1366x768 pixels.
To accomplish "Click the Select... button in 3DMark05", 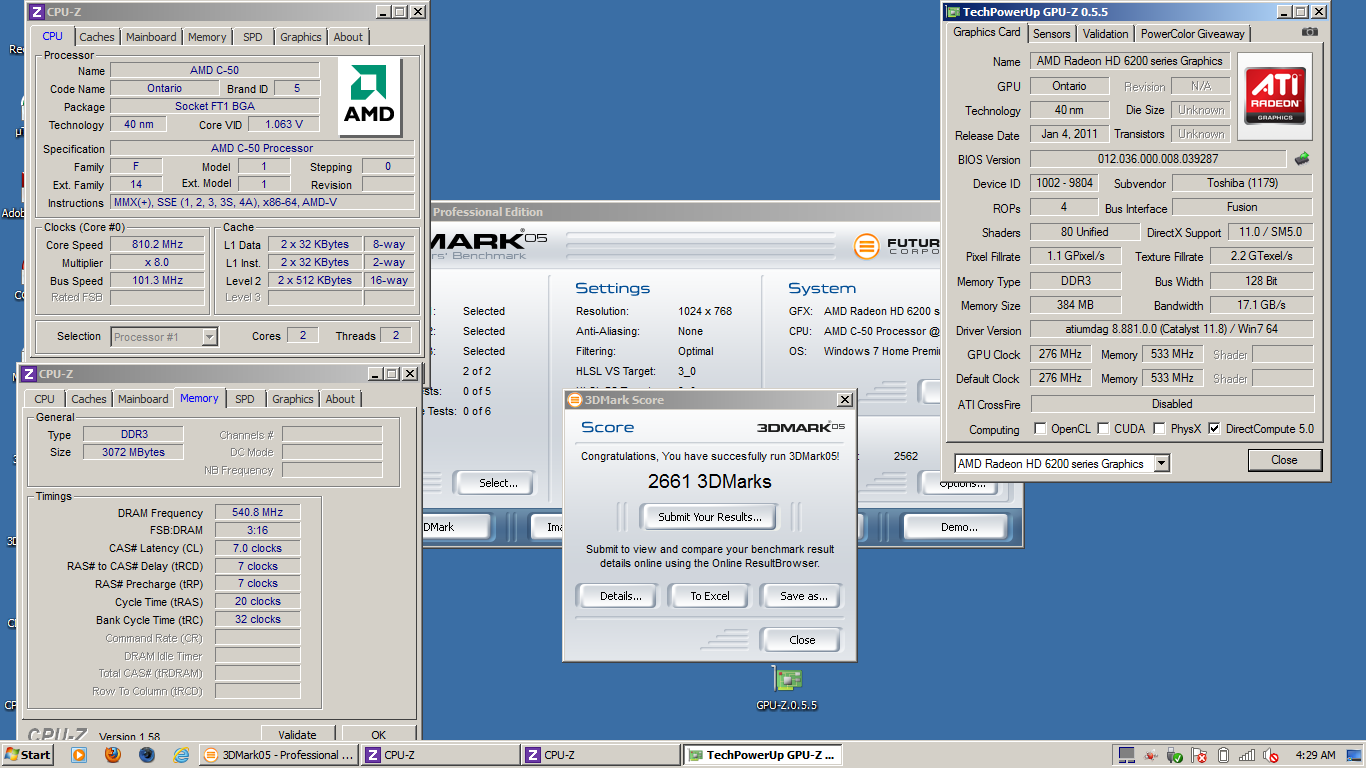I will coord(498,483).
